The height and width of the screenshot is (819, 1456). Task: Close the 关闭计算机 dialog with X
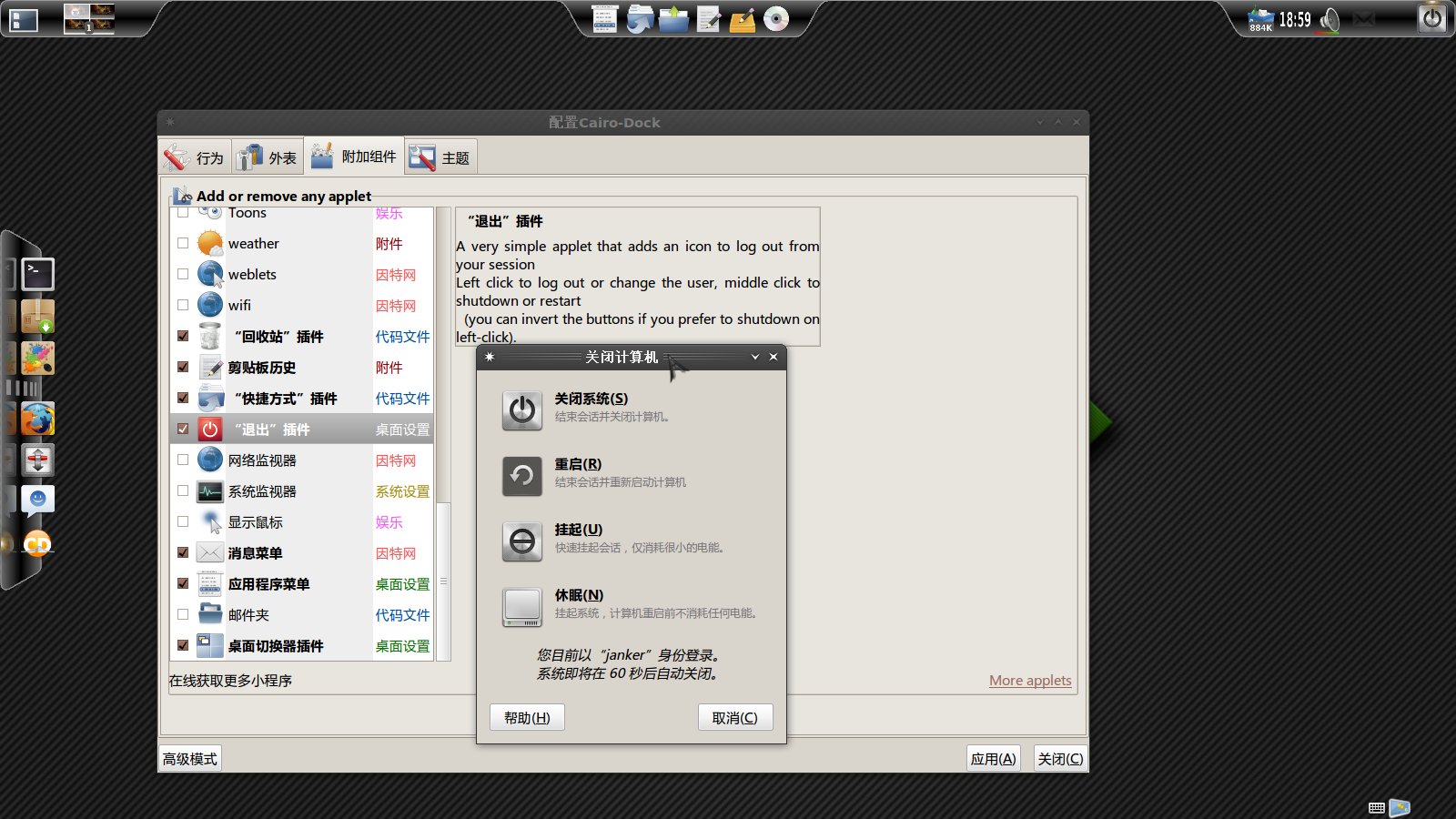coord(773,357)
